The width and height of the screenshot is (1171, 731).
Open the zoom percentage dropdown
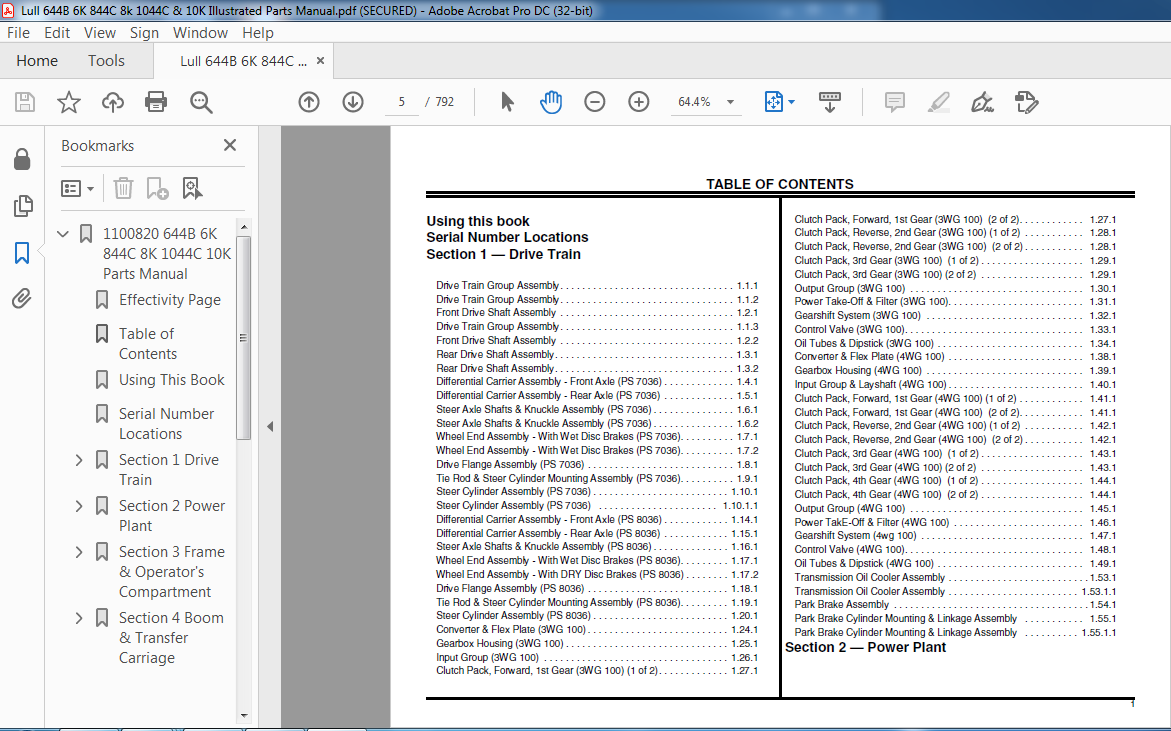pos(730,102)
